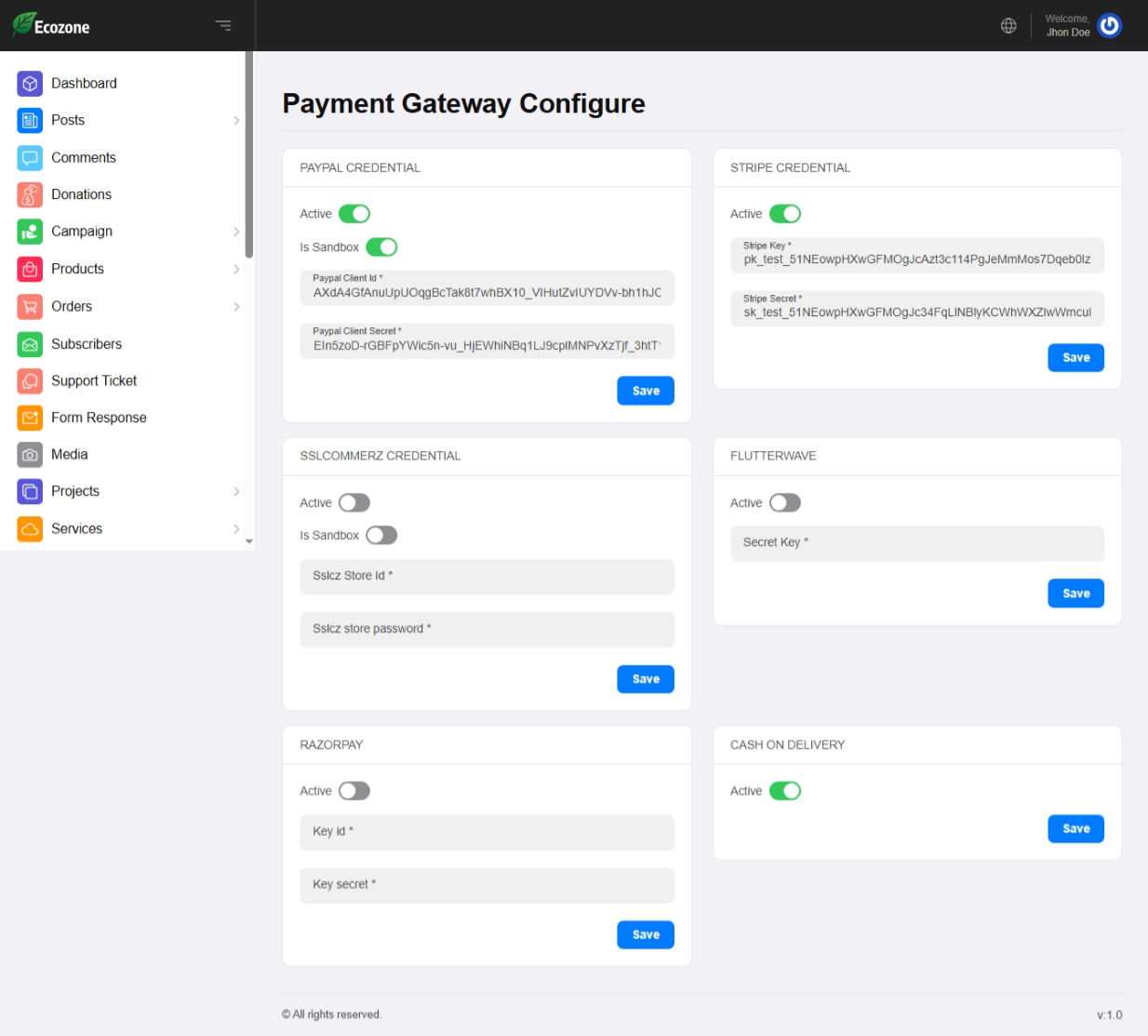
Task: Save the Cash on Delivery settings
Action: [1075, 829]
